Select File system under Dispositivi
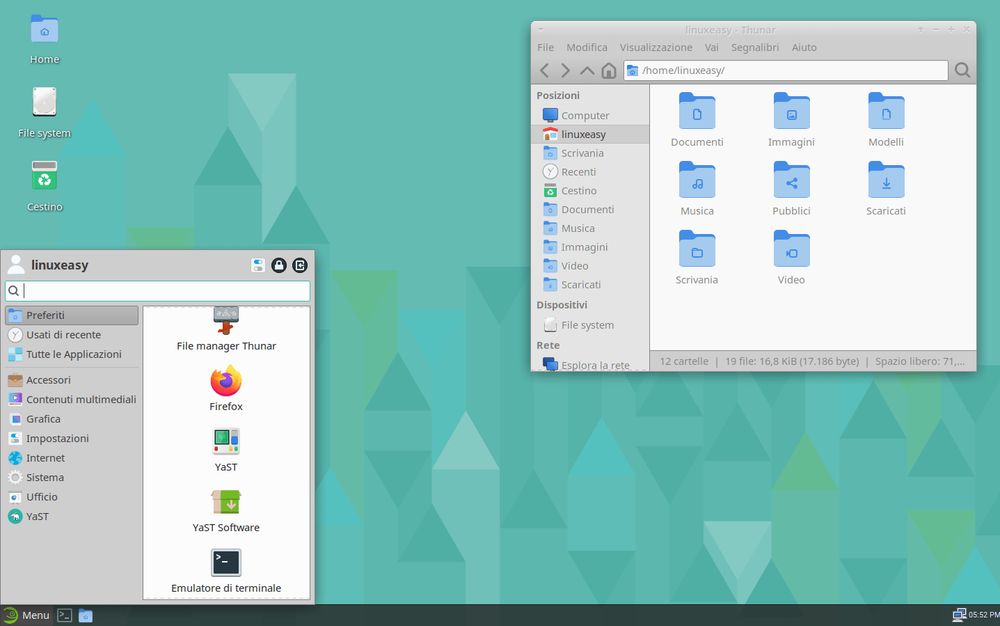This screenshot has height=626, width=1000. [x=590, y=325]
